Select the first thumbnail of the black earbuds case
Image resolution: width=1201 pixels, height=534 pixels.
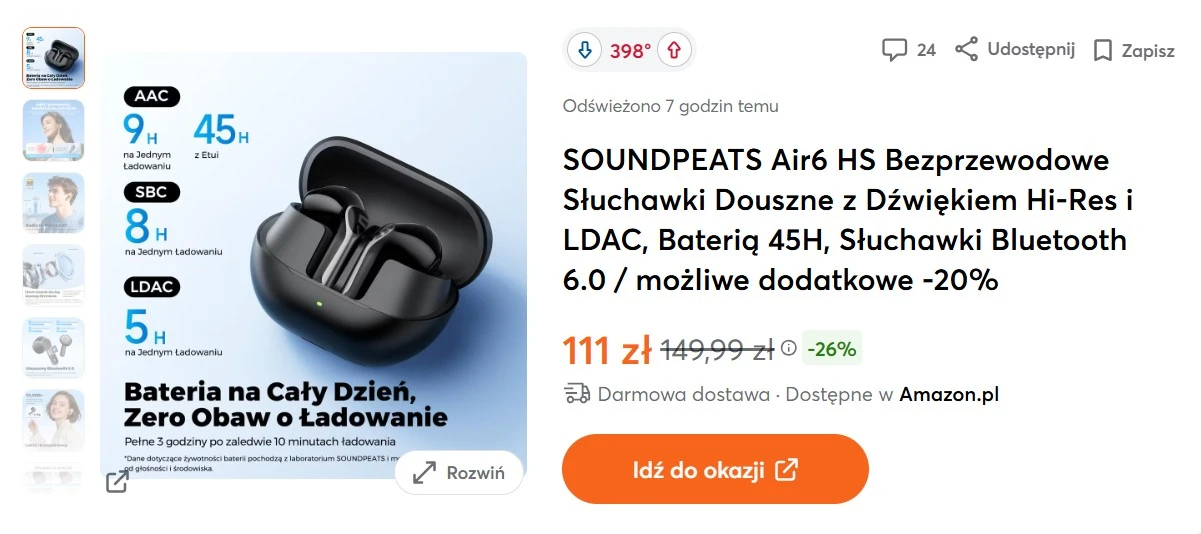[x=54, y=58]
